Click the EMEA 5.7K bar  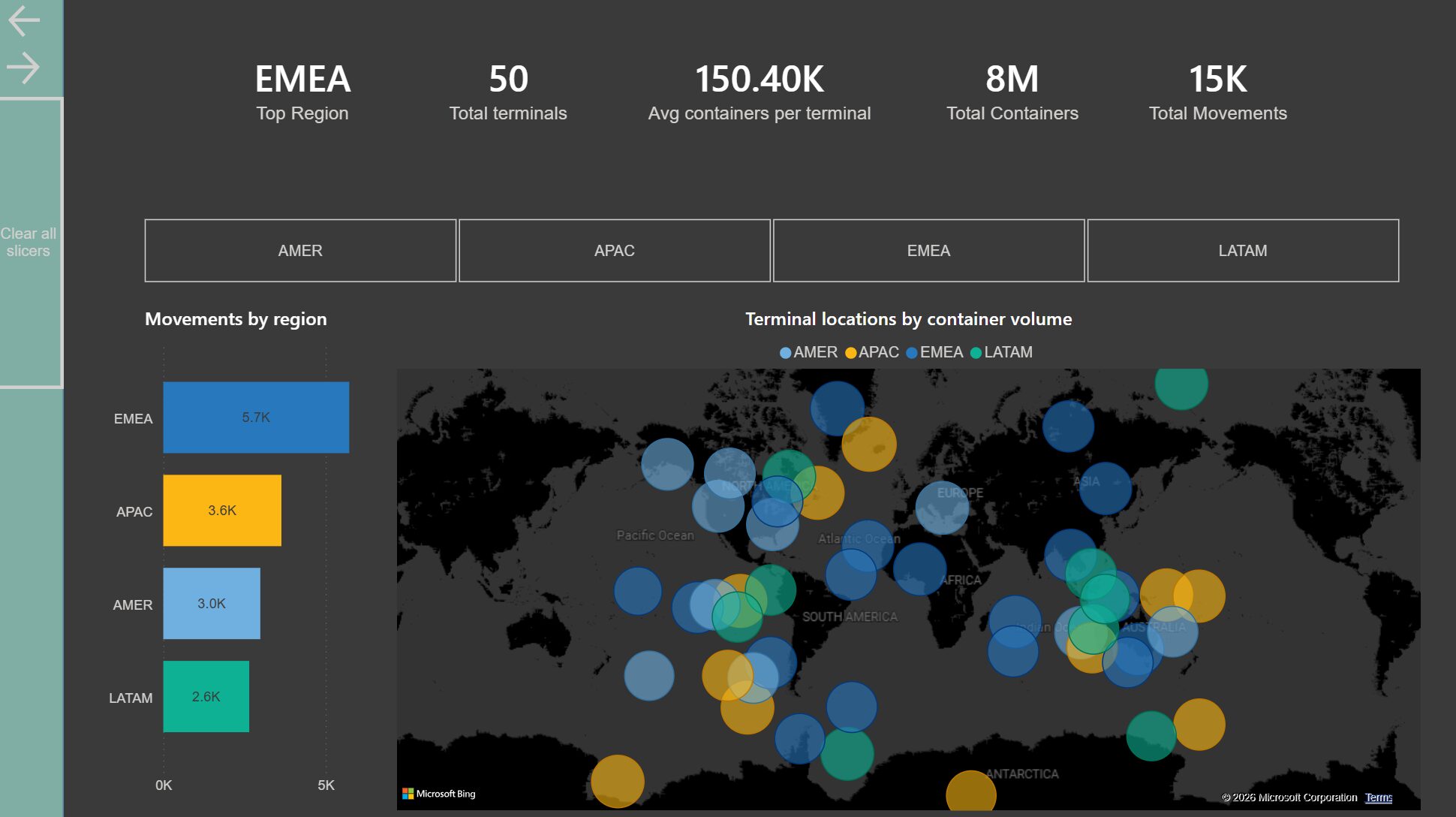coord(256,418)
